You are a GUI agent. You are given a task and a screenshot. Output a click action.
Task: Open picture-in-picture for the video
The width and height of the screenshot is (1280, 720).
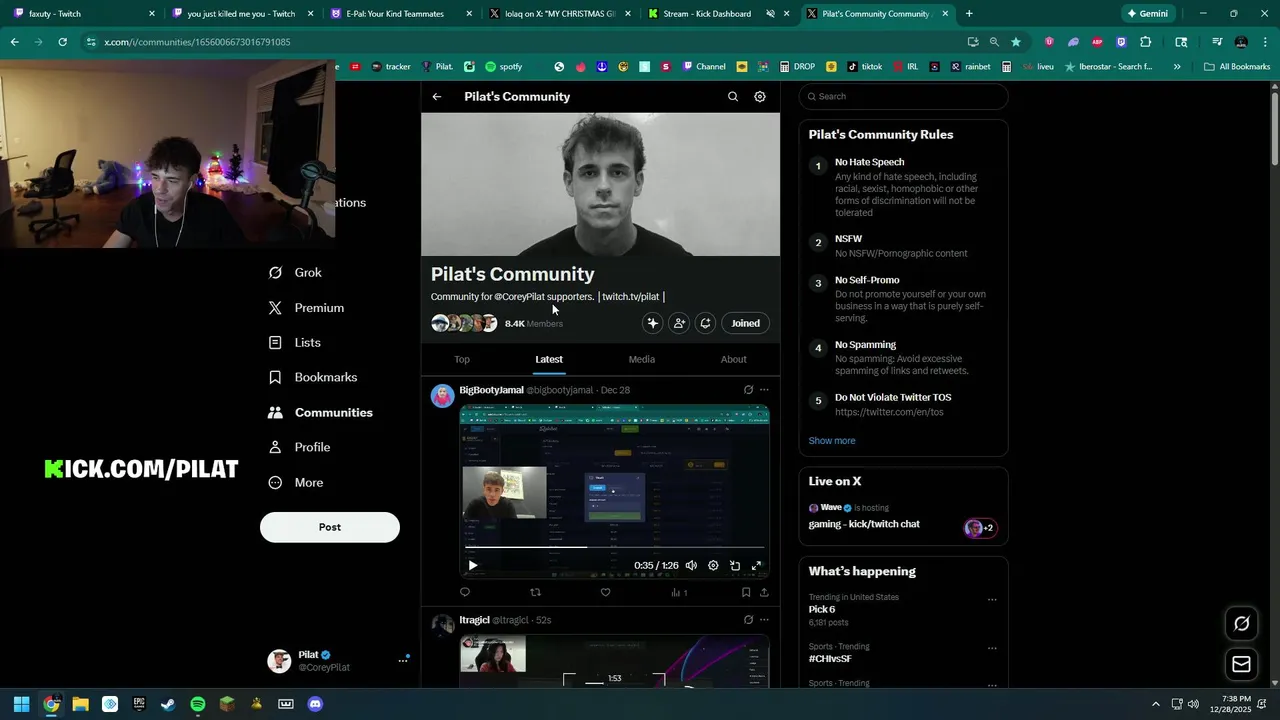735,566
